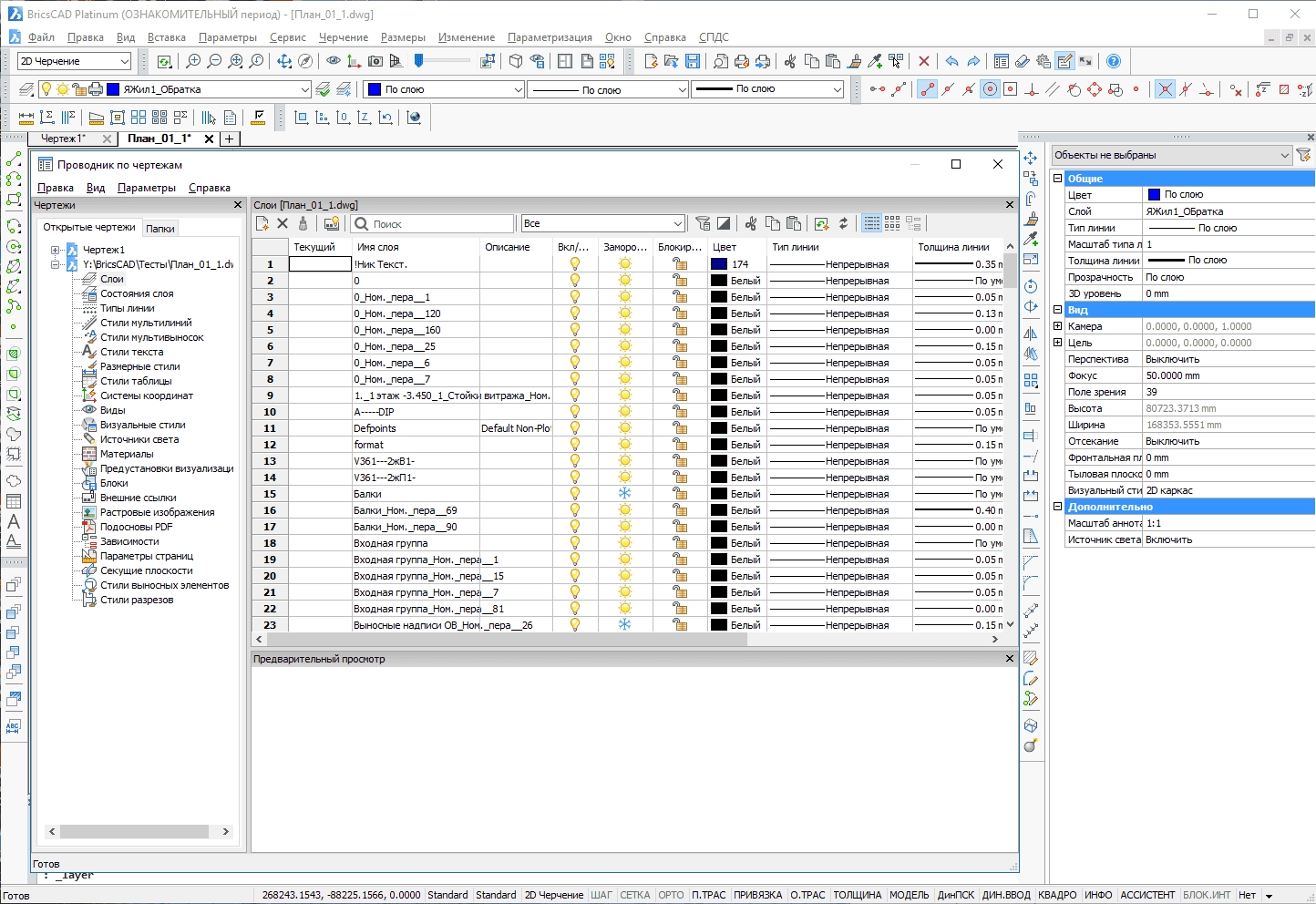Click the linear dimension icon
The image size is (1316, 904).
pos(26,118)
